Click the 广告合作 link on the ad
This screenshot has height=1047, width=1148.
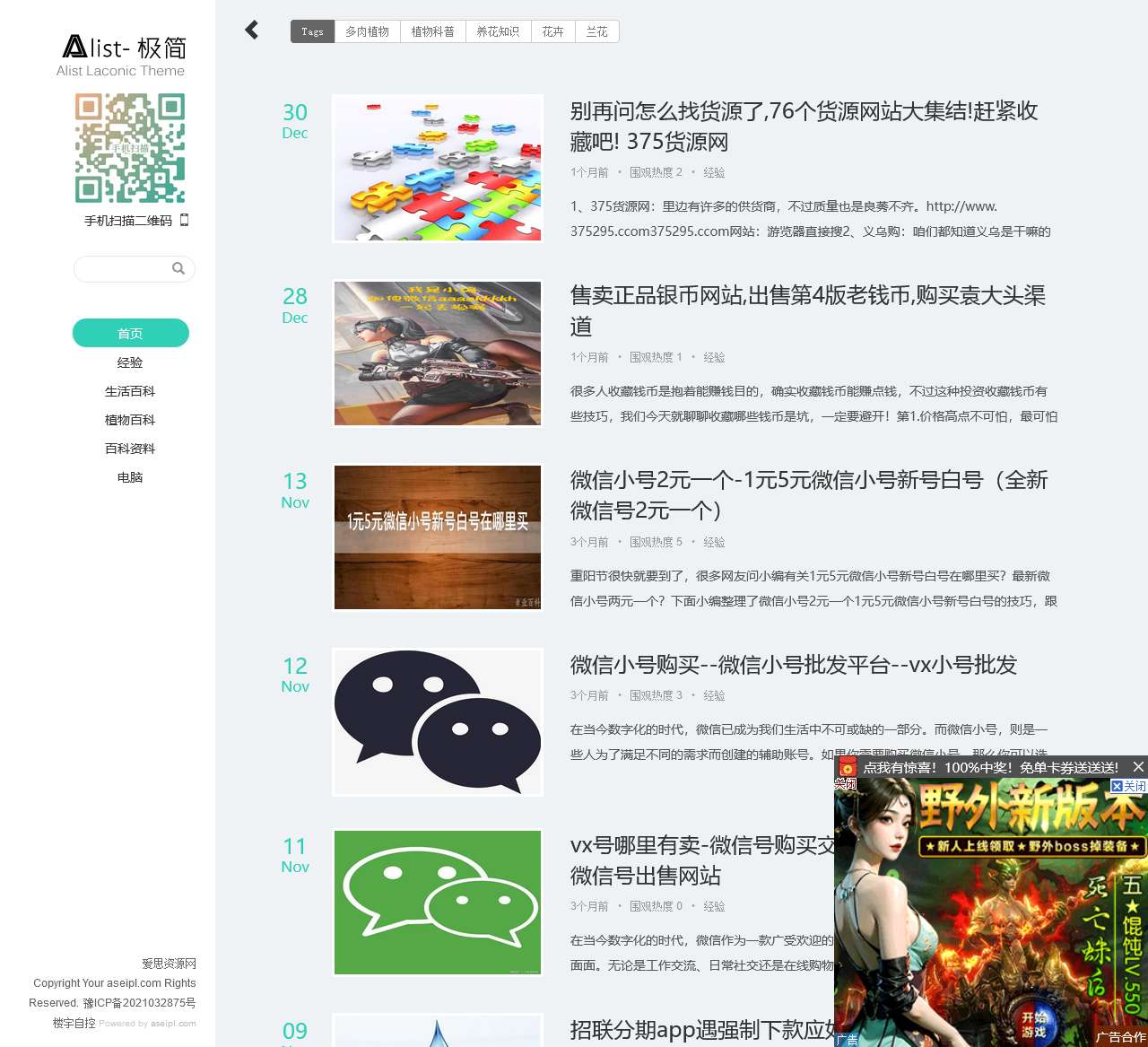click(1120, 1037)
